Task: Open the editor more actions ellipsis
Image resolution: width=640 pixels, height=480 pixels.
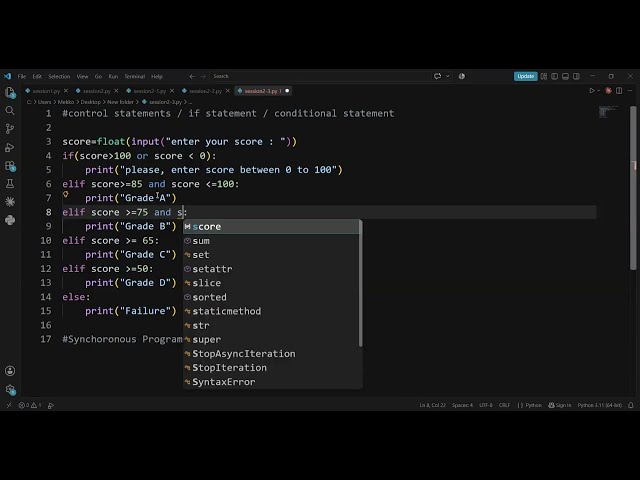Action: click(630, 91)
